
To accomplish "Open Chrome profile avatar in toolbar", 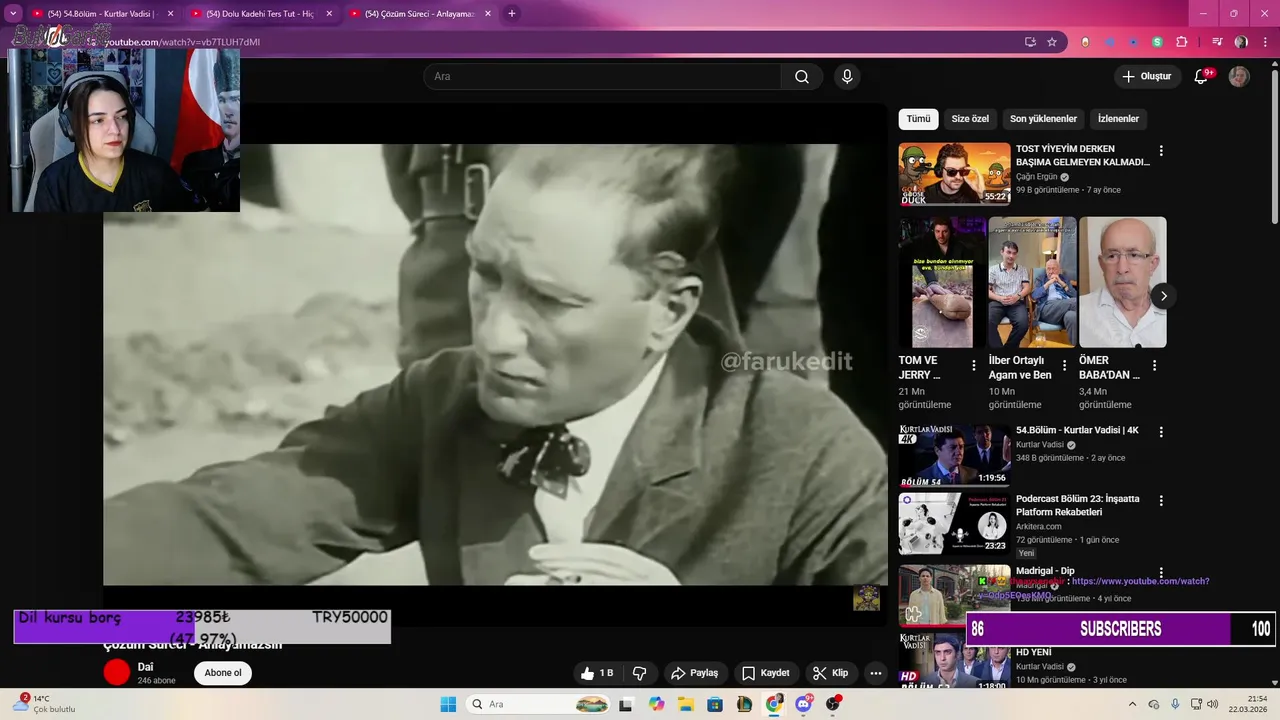I will click(x=1241, y=42).
